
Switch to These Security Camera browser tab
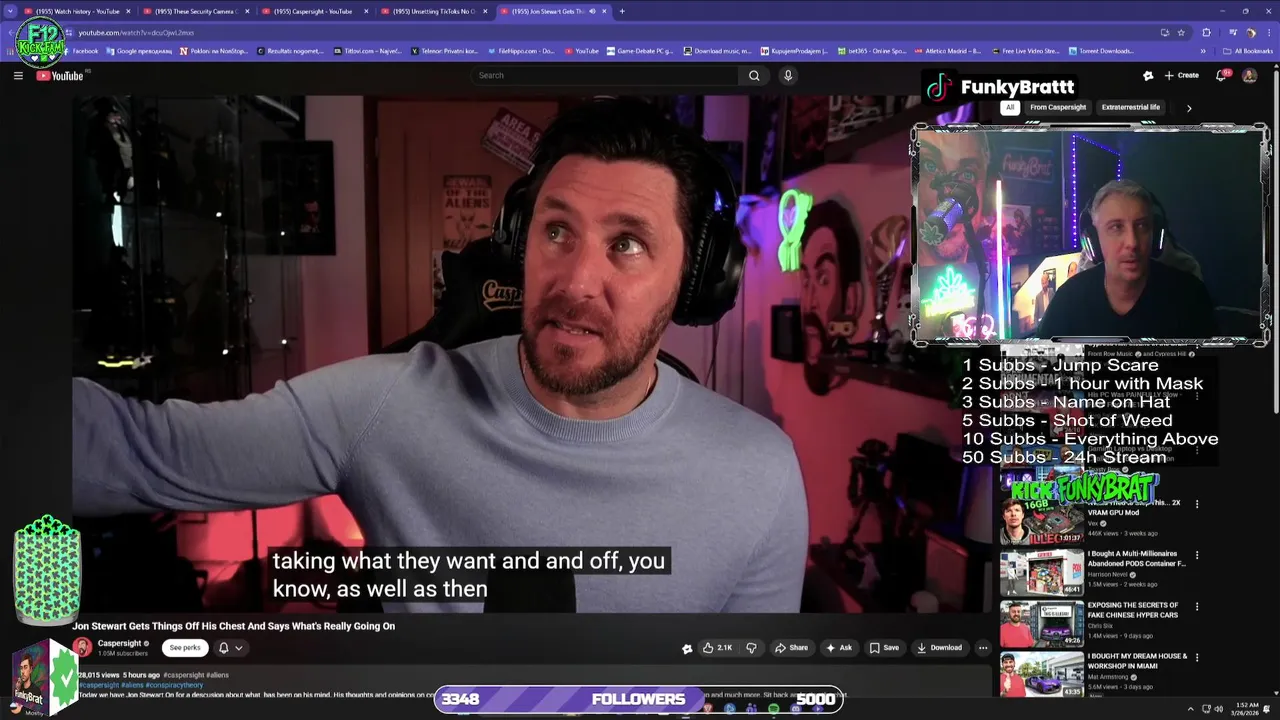coord(195,11)
